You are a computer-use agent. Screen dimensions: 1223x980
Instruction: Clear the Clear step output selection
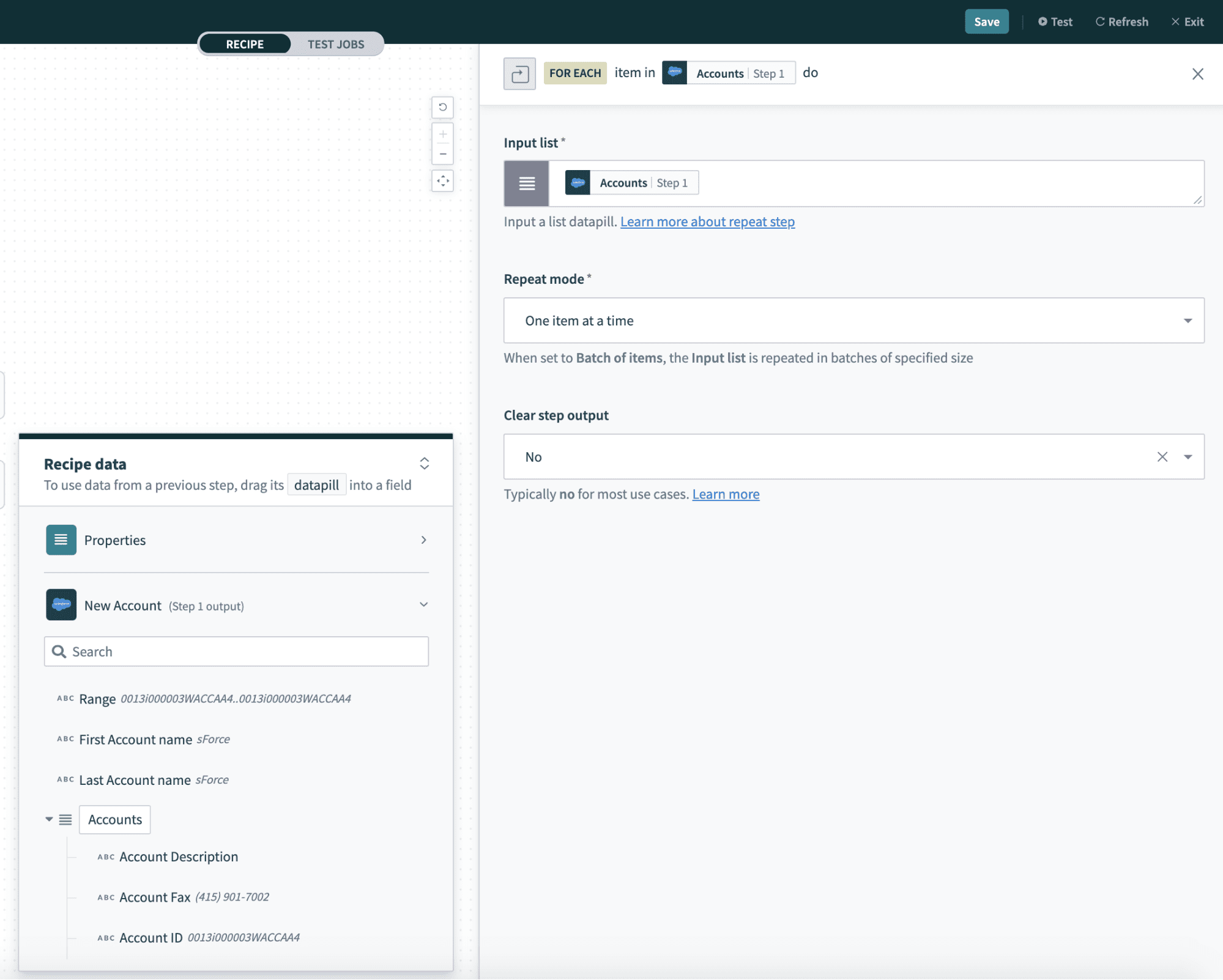1162,457
